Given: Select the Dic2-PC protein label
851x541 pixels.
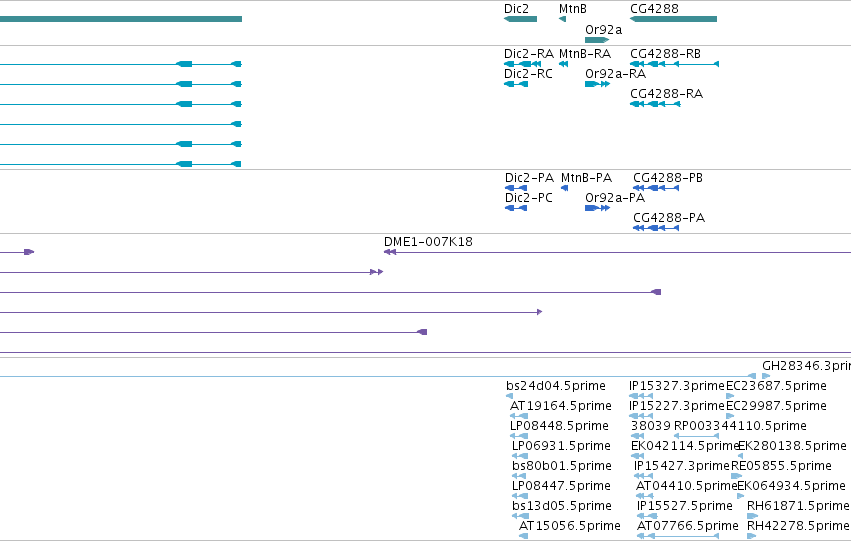Looking at the screenshot, I should (529, 198).
